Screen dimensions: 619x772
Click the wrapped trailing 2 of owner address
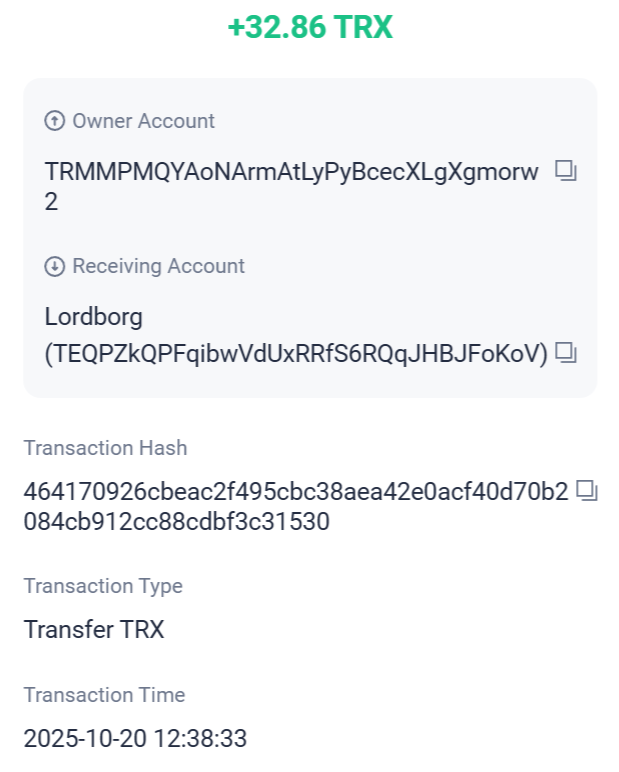point(52,202)
